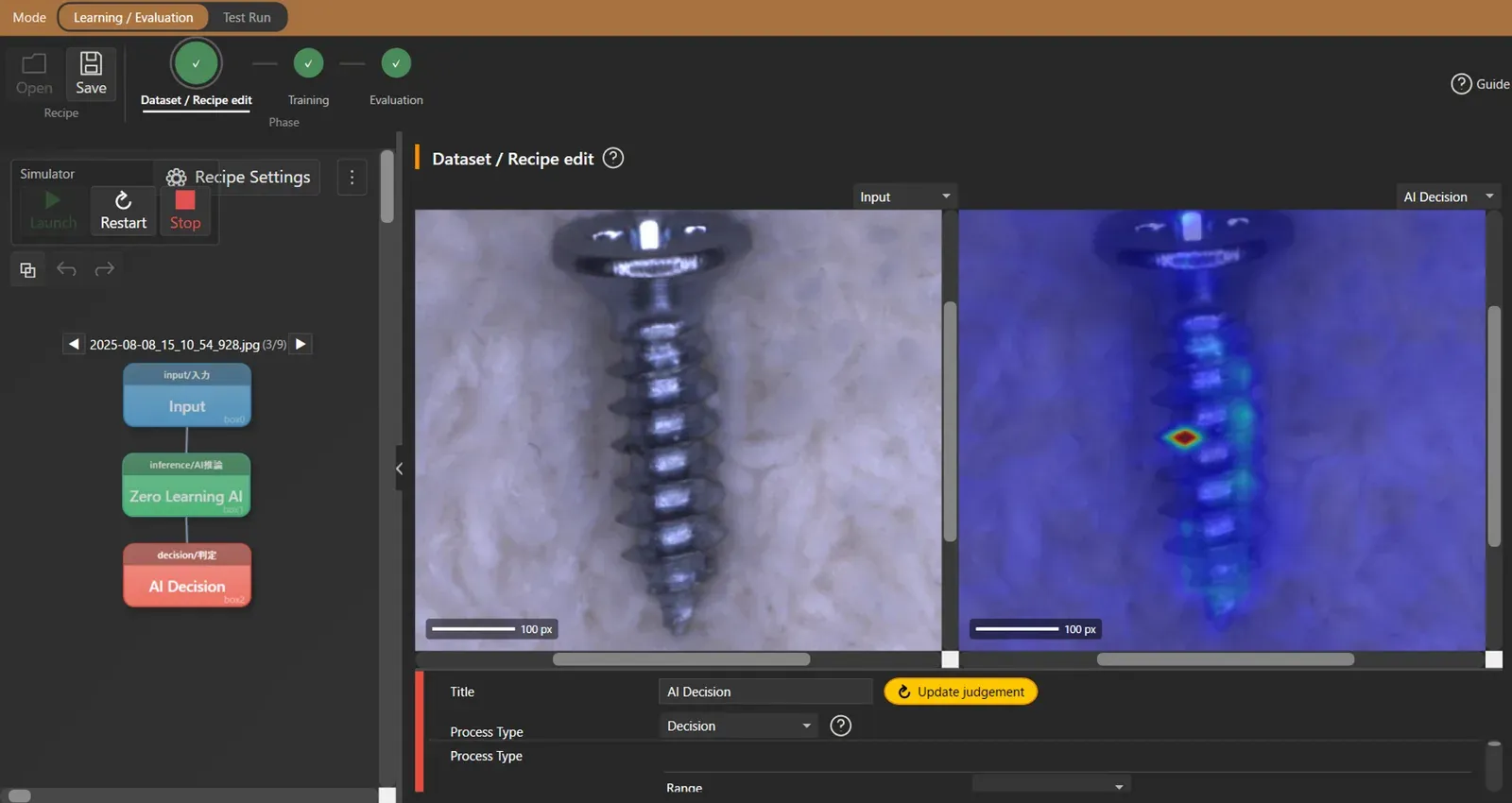
Task: Show help for Dataset / Recipe edit heading
Action: click(613, 158)
